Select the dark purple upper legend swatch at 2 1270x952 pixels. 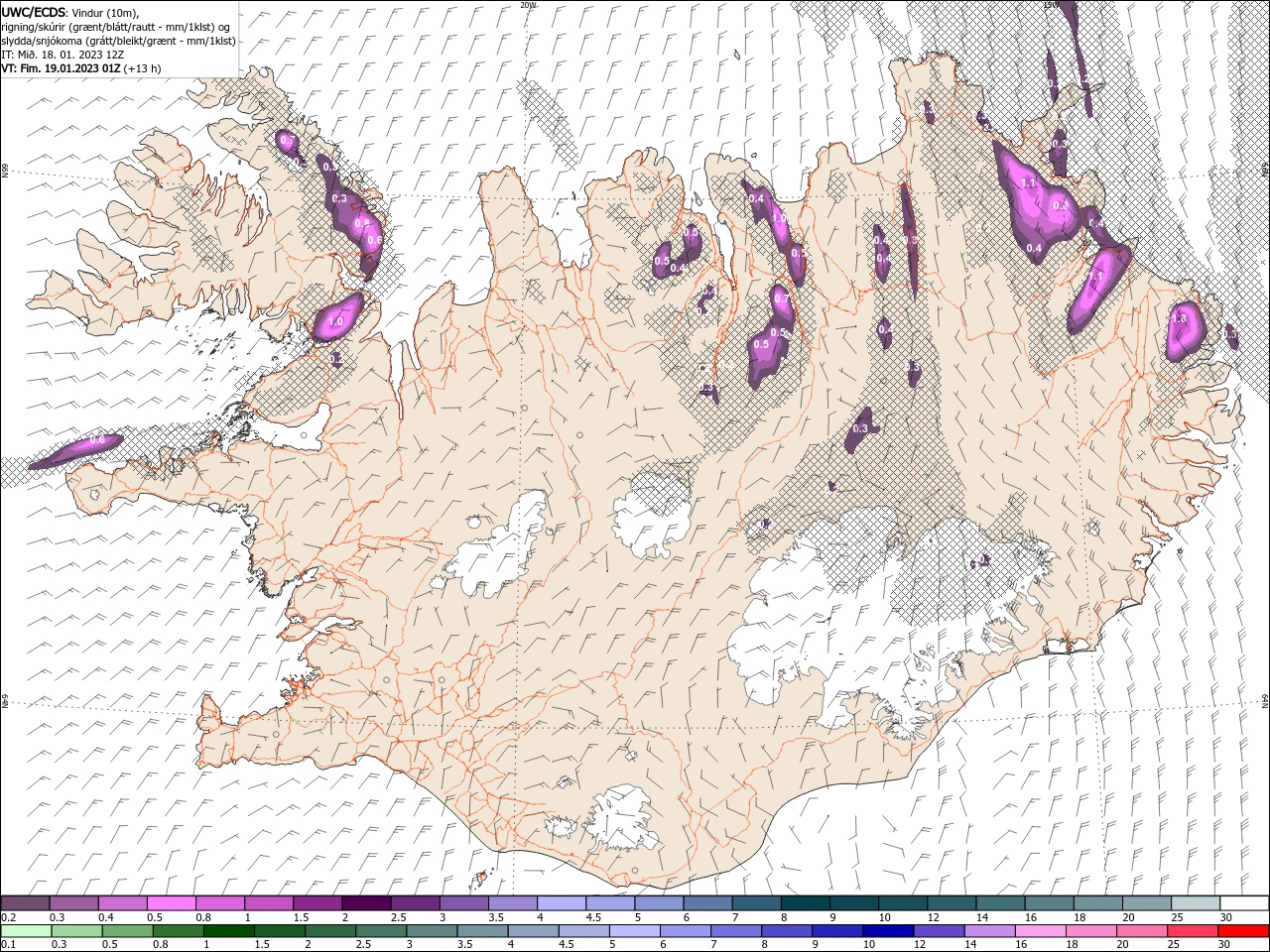365,903
